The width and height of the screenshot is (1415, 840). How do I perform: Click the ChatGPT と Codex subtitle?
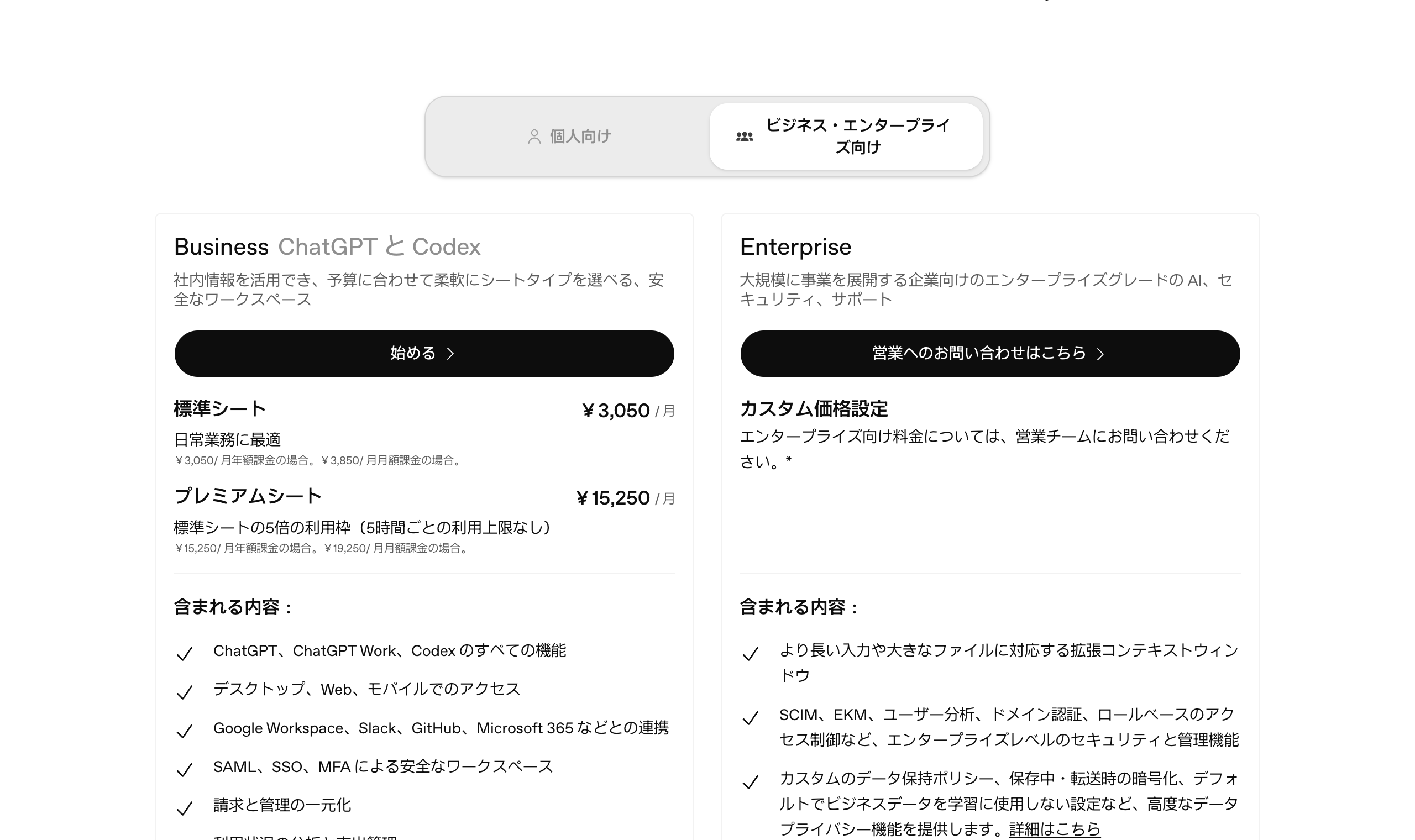379,247
